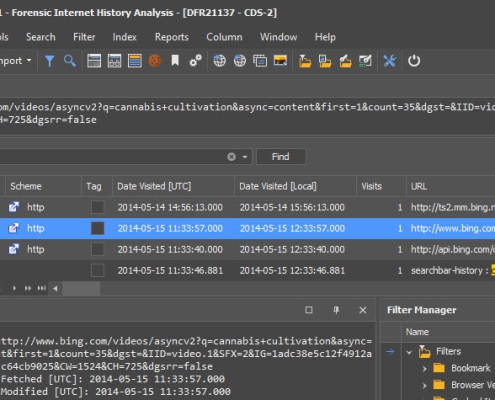The height and width of the screenshot is (400, 495).
Task: Open the Column menu
Action: tap(224, 37)
